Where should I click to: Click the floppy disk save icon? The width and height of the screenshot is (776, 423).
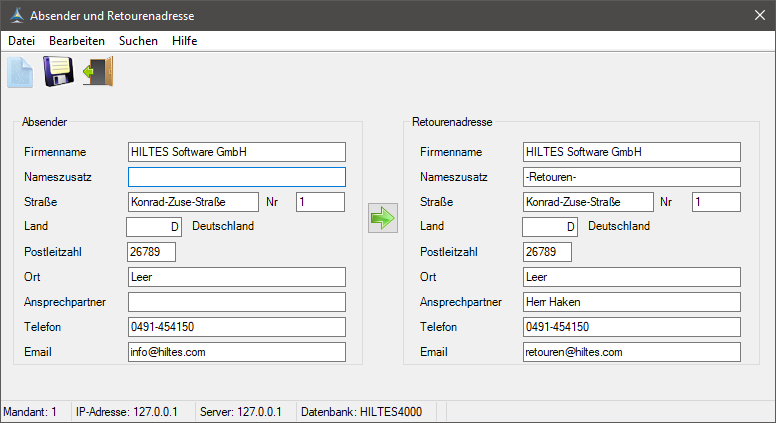[x=58, y=73]
